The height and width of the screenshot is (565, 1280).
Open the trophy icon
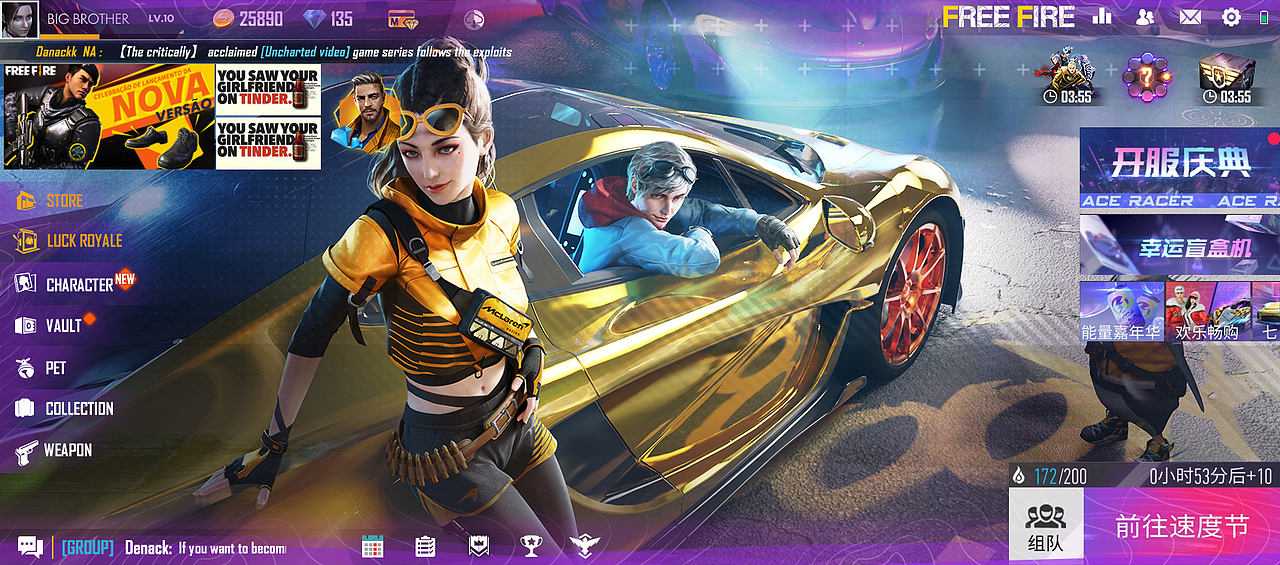[x=531, y=546]
